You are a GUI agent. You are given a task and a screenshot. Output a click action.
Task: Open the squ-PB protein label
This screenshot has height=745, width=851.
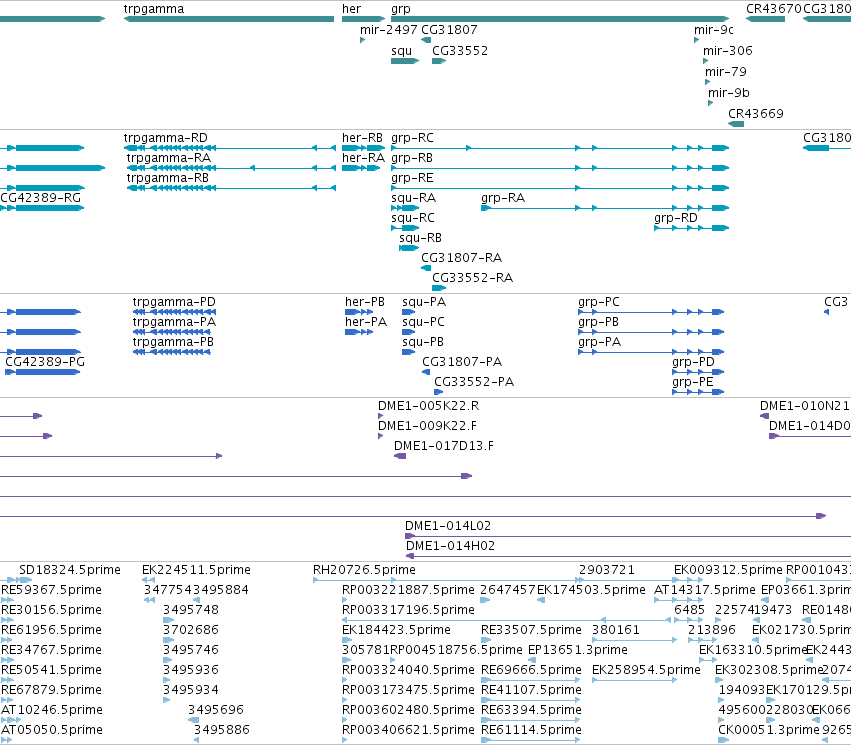coord(423,342)
